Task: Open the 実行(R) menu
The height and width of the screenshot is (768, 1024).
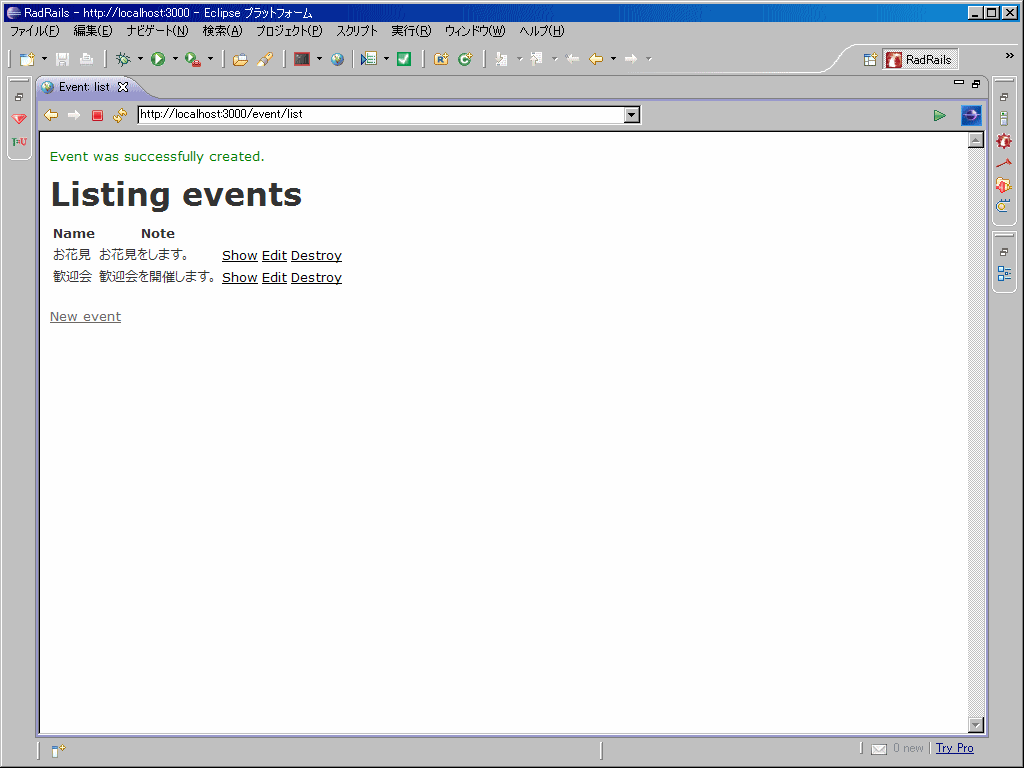Action: coord(411,31)
